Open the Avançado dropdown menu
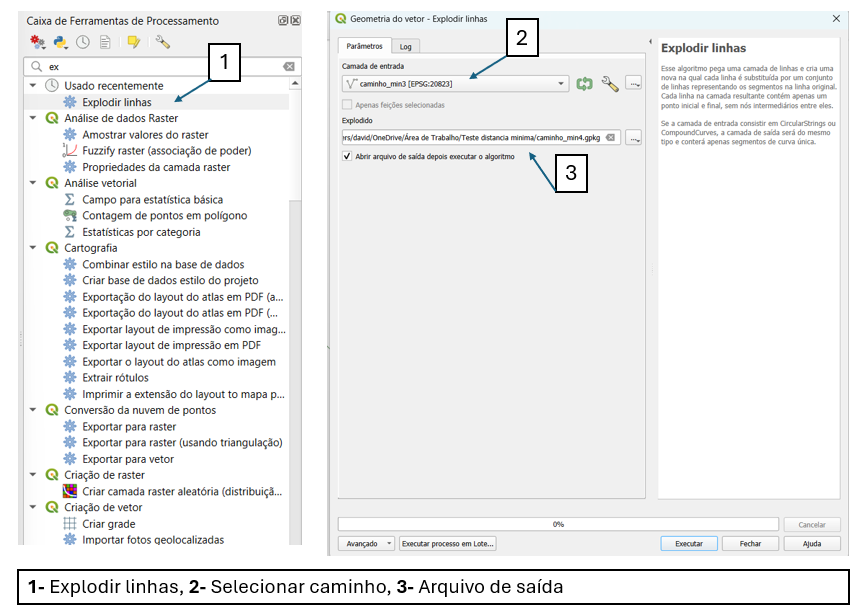The height and width of the screenshot is (612, 859). coord(366,543)
